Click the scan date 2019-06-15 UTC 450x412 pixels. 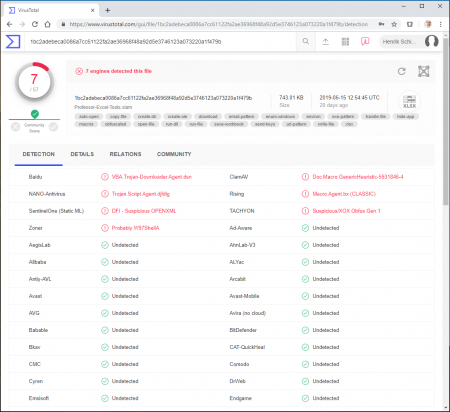[349, 98]
